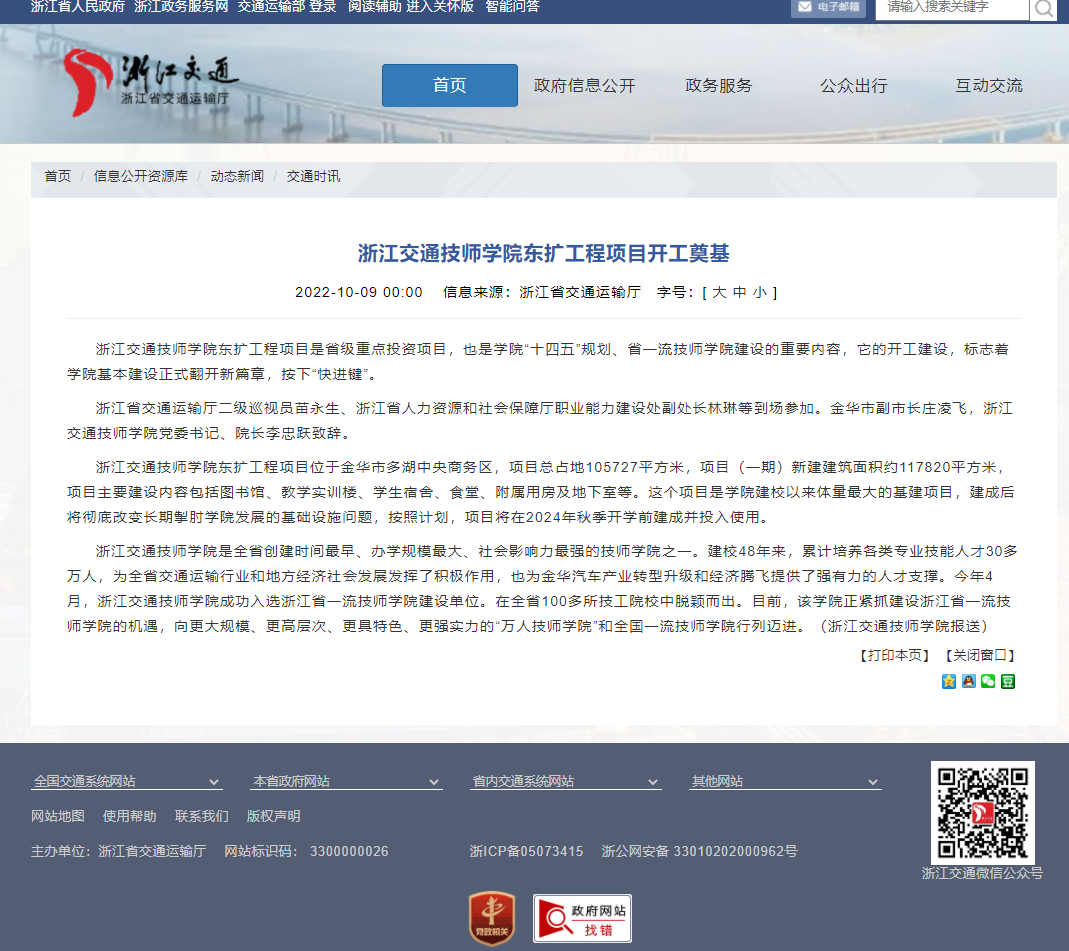1069x951 pixels.
Task: Click 主办单位: 浙江省交通运输厅 text
Action: [119, 851]
